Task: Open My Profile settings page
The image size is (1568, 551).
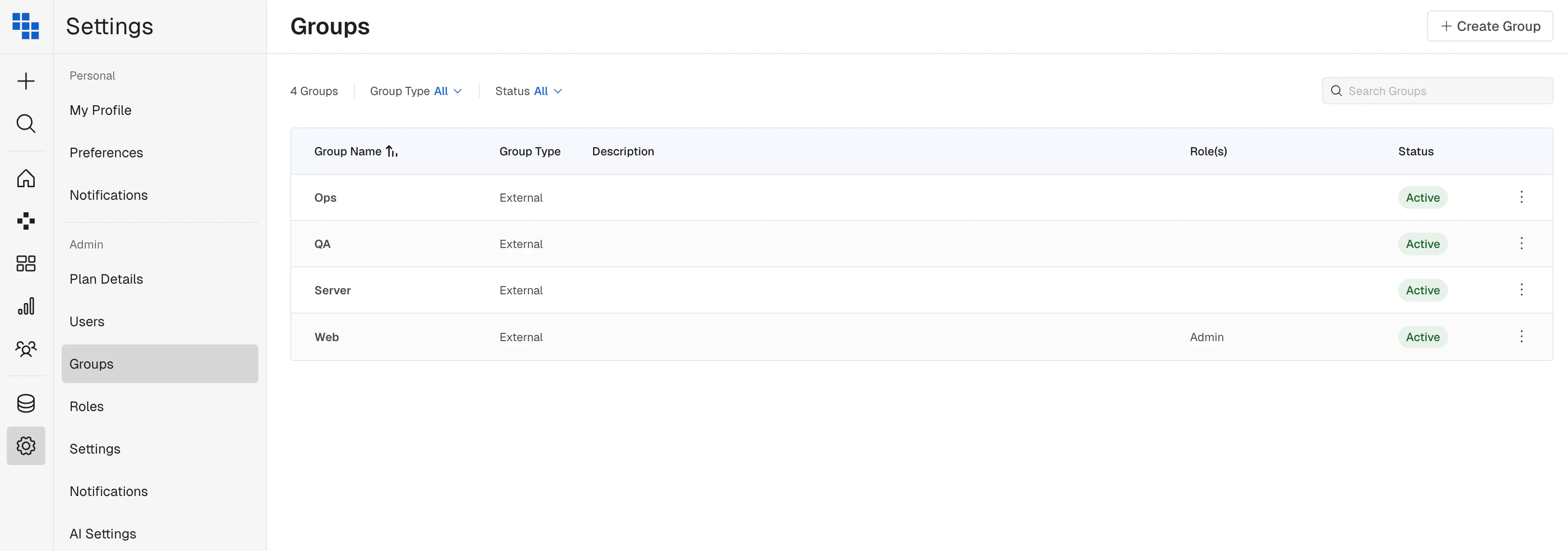Action: [x=100, y=110]
